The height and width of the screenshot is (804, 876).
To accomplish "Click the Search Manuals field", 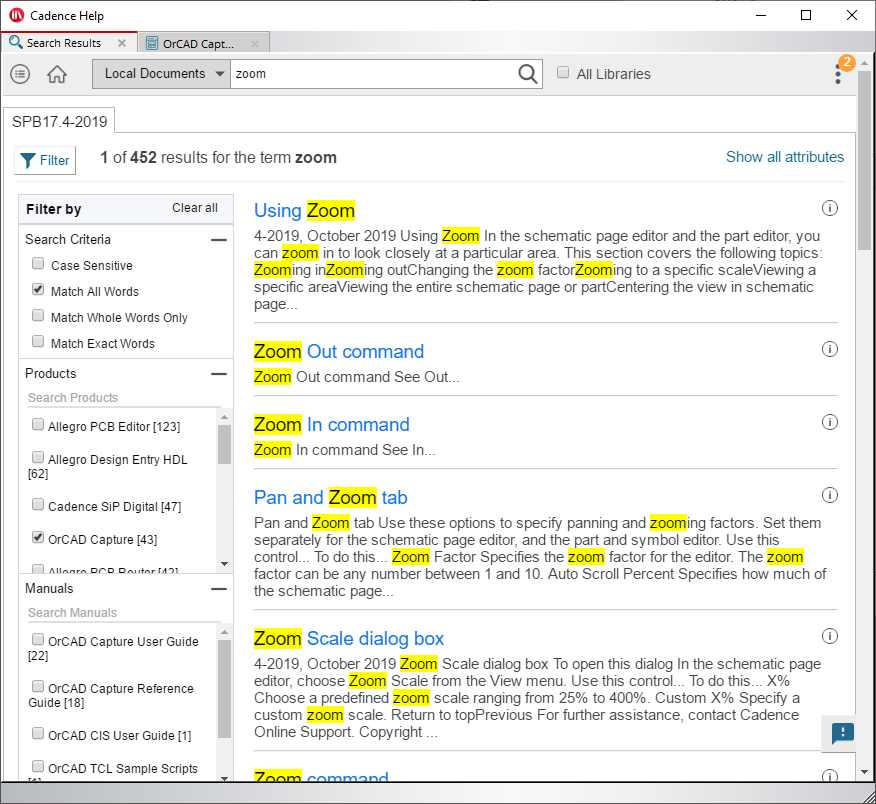I will tap(124, 613).
